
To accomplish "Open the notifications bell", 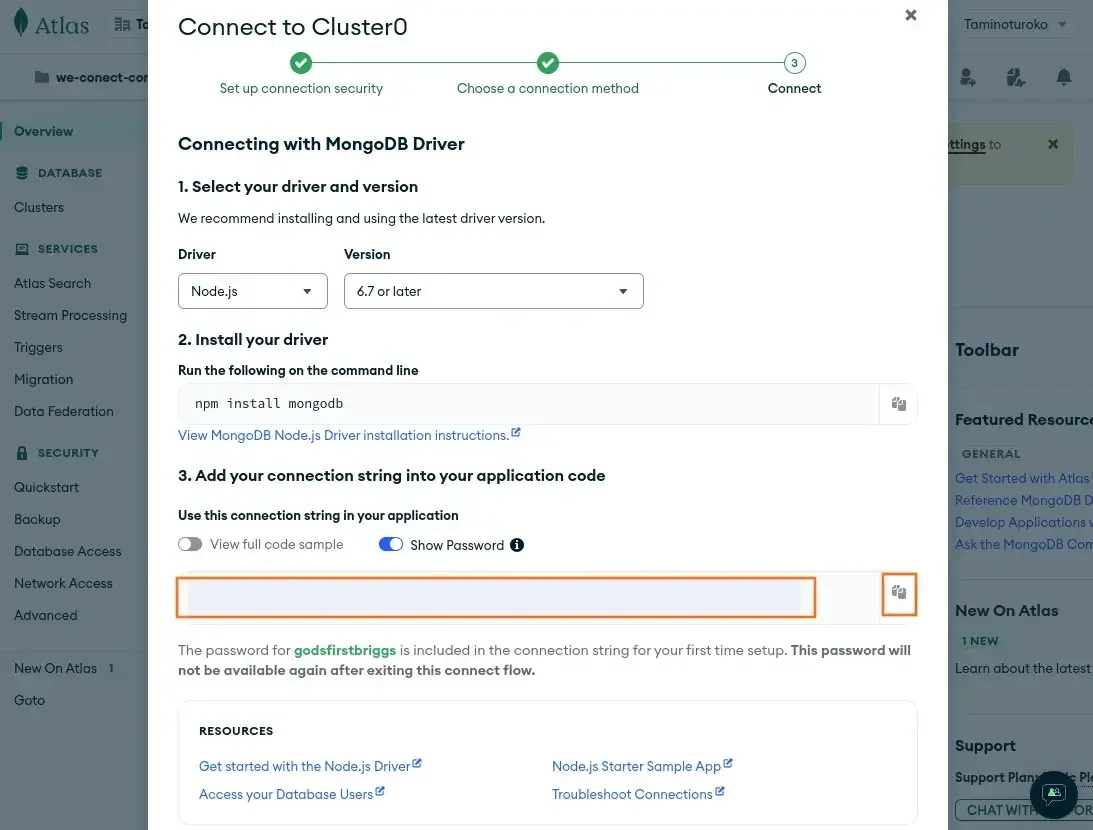I will (x=1064, y=77).
